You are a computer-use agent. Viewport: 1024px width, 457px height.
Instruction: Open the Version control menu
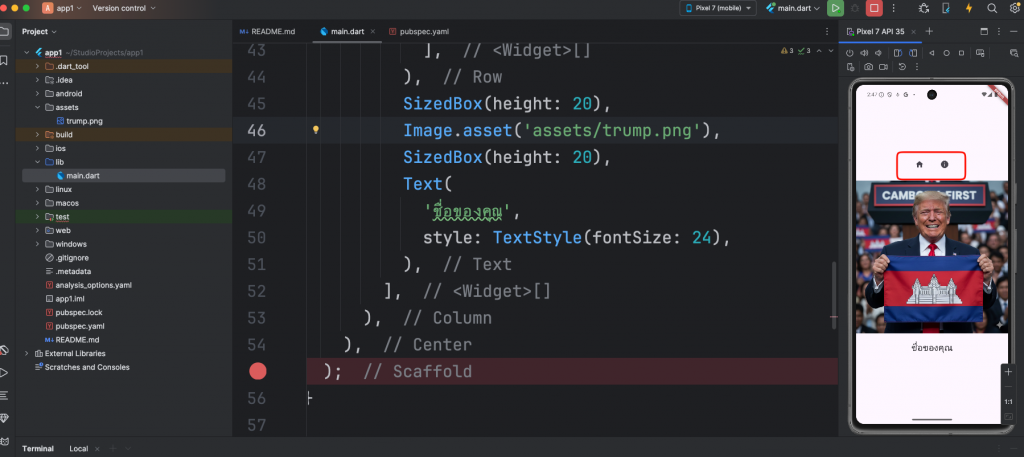pyautogui.click(x=123, y=8)
